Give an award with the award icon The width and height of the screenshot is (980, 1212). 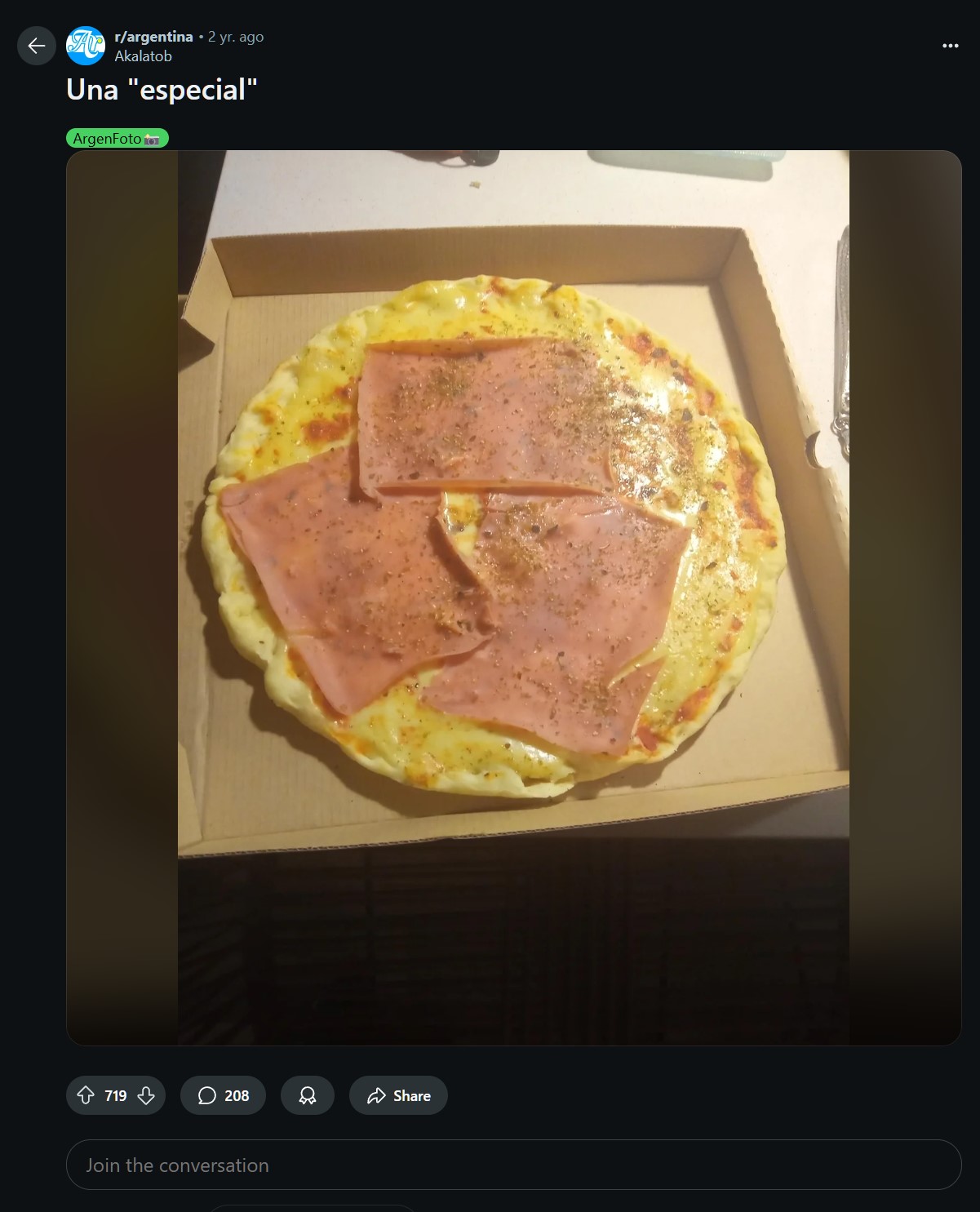(308, 1095)
